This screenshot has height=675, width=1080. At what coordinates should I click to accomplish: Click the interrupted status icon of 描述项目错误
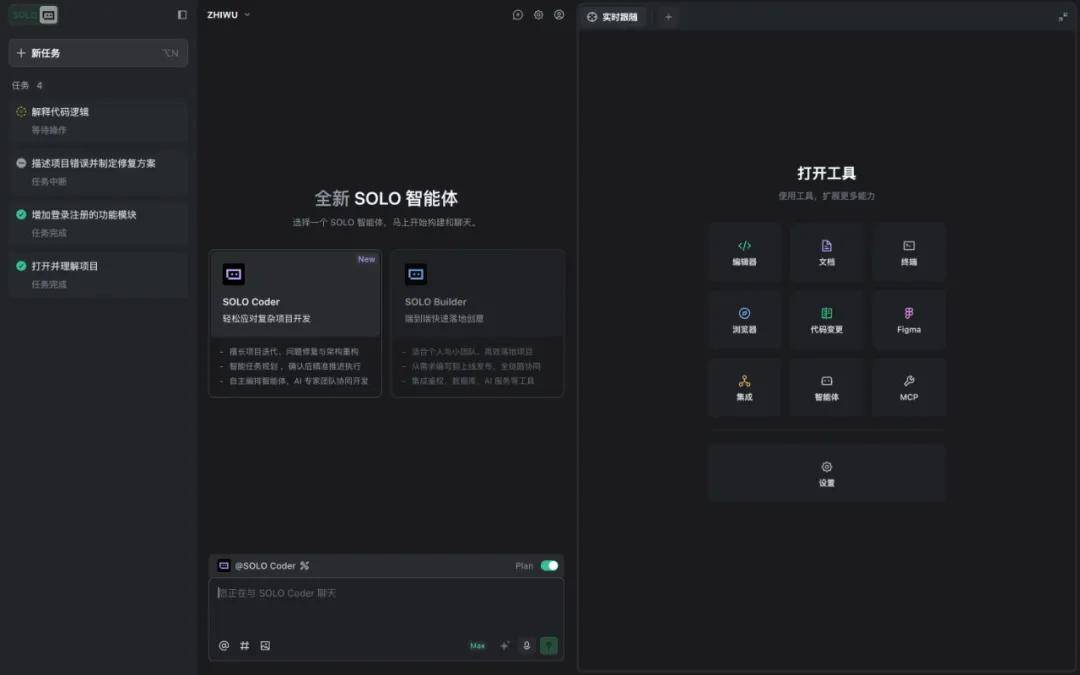click(21, 163)
